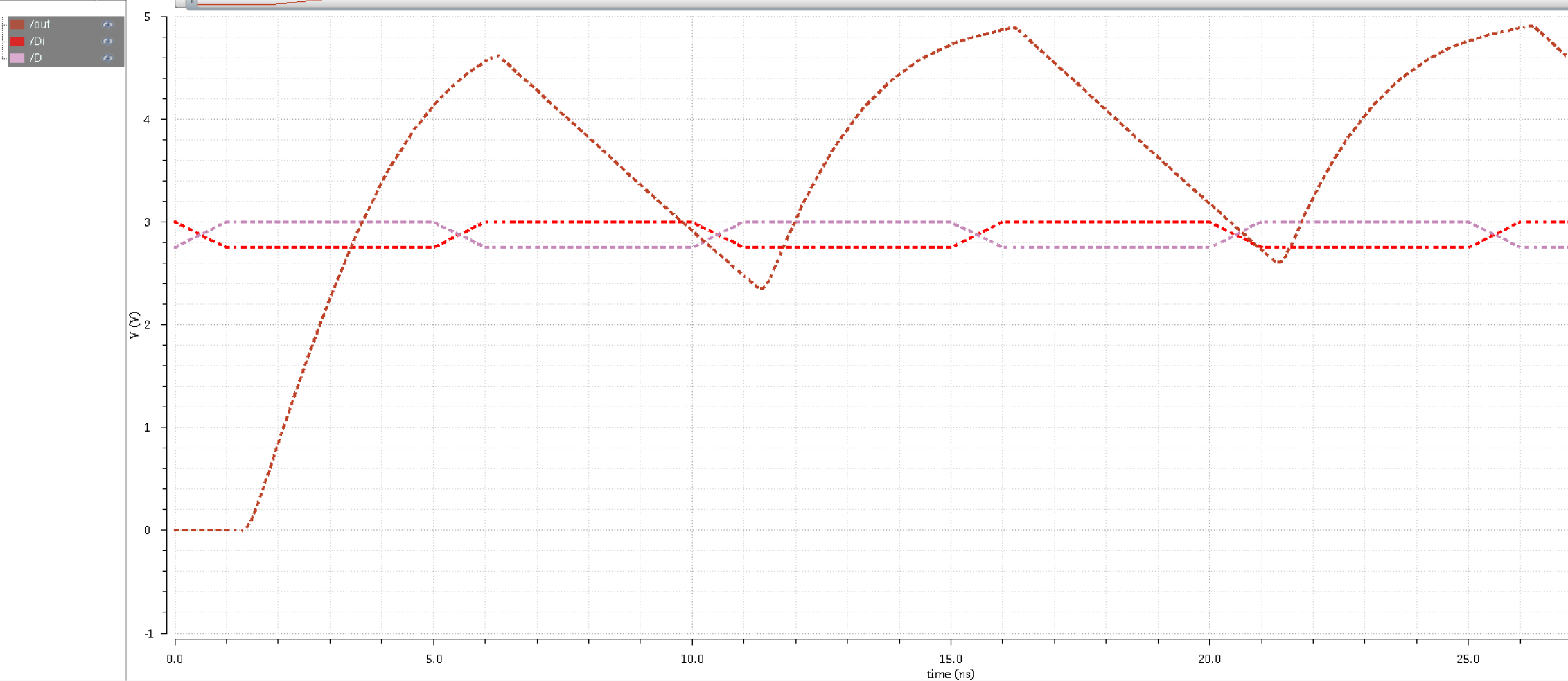Toggle the eye icon beside /D
The image size is (1568, 681).
107,58
